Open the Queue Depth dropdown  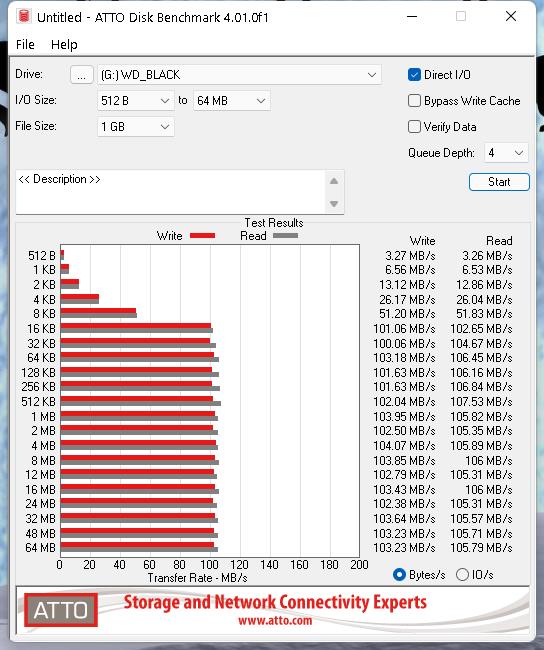pyautogui.click(x=506, y=153)
